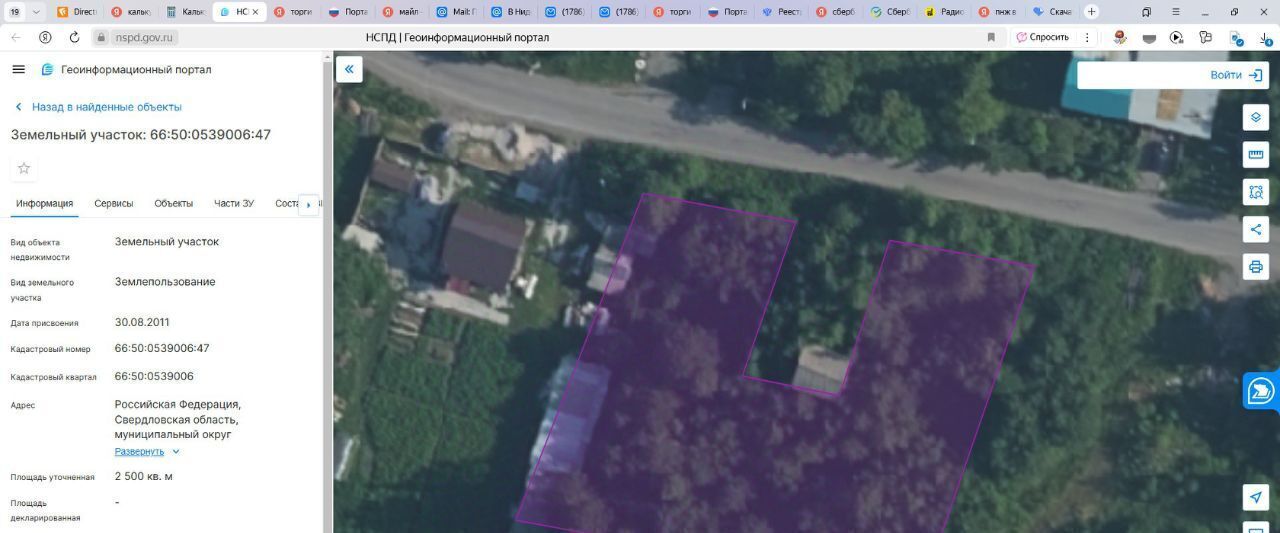Click the area value 2 500 кв. м
1280x533 pixels.
(x=144, y=476)
